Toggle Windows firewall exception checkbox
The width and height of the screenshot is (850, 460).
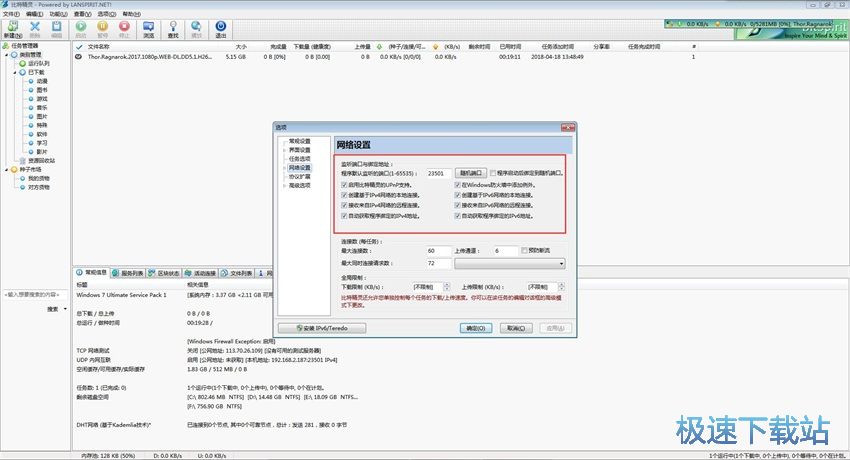(x=458, y=185)
